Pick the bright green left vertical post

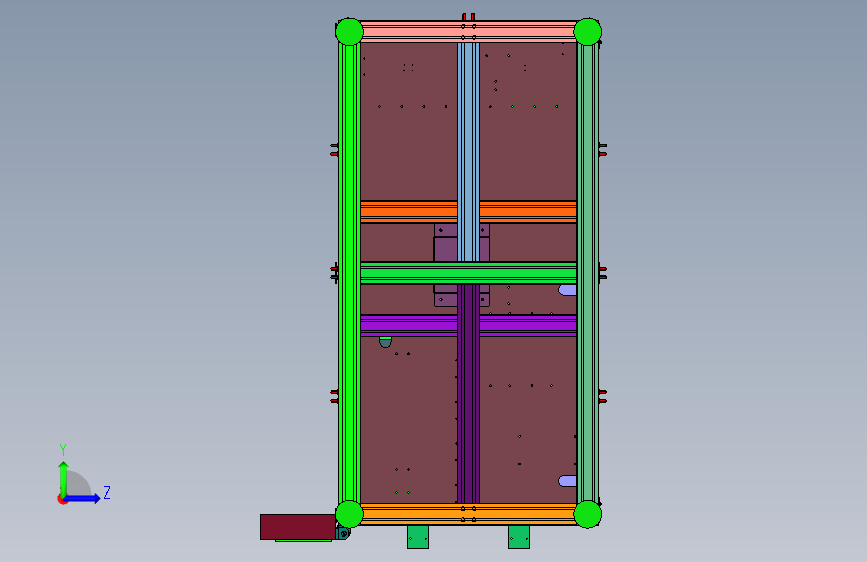[x=349, y=273]
